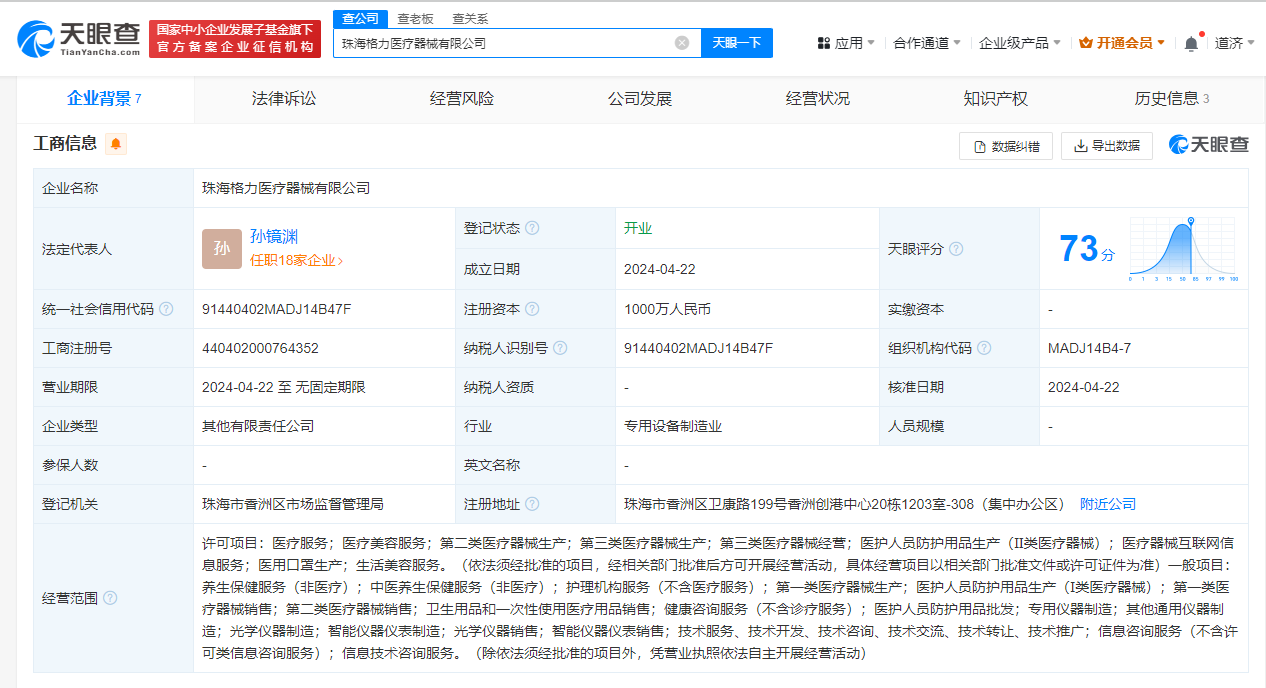The image size is (1266, 688).
Task: Click 珠海市香洲区市场监督管理局 registration authority
Action: coord(293,504)
